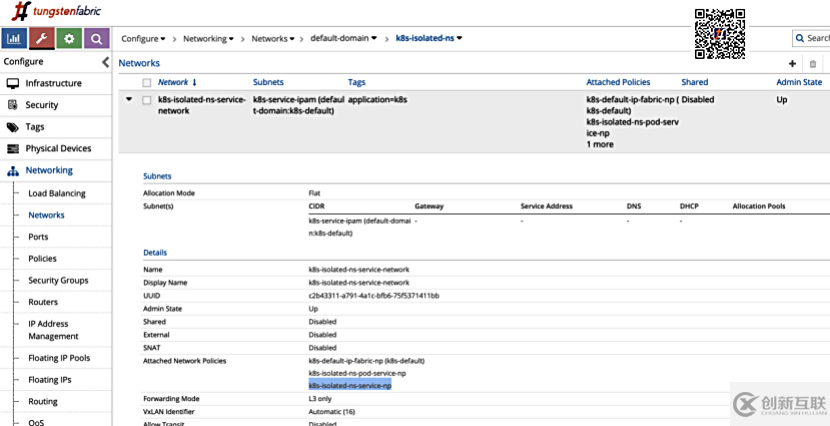Click the Tags icon in the sidebar
Viewport: 830px width, 426px height.
pos(13,127)
